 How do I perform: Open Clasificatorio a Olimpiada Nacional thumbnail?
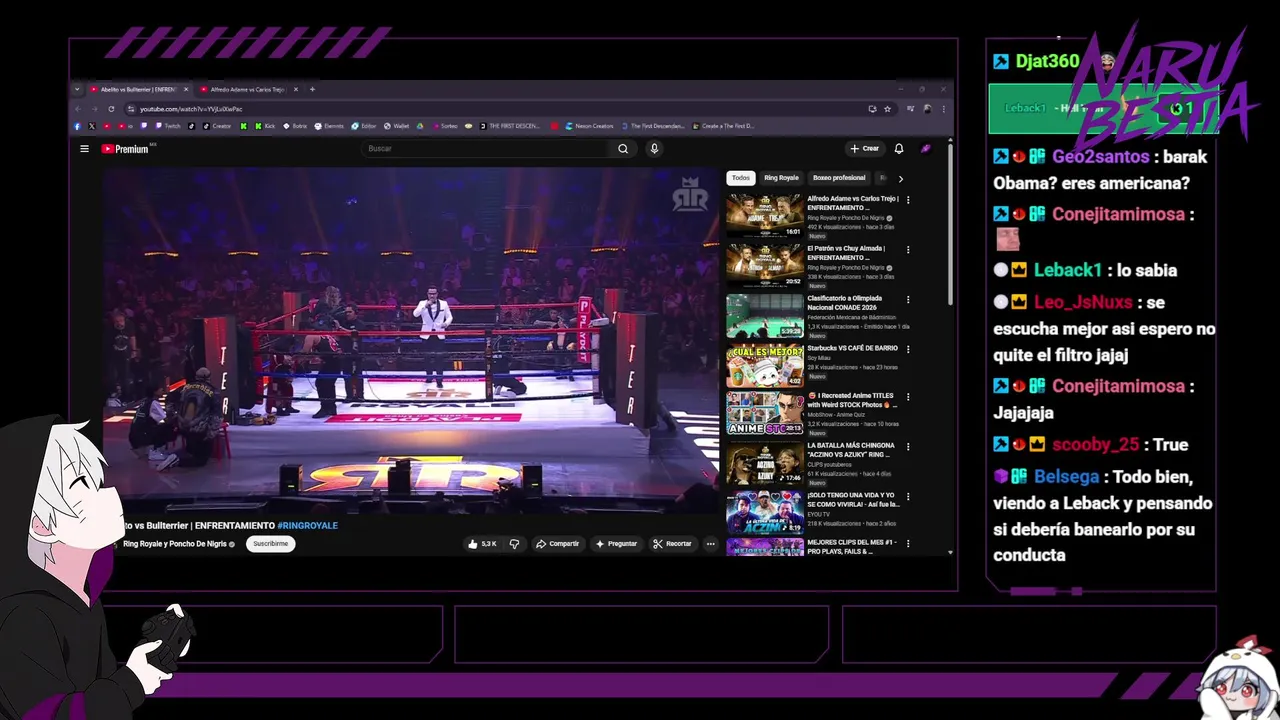click(x=765, y=314)
